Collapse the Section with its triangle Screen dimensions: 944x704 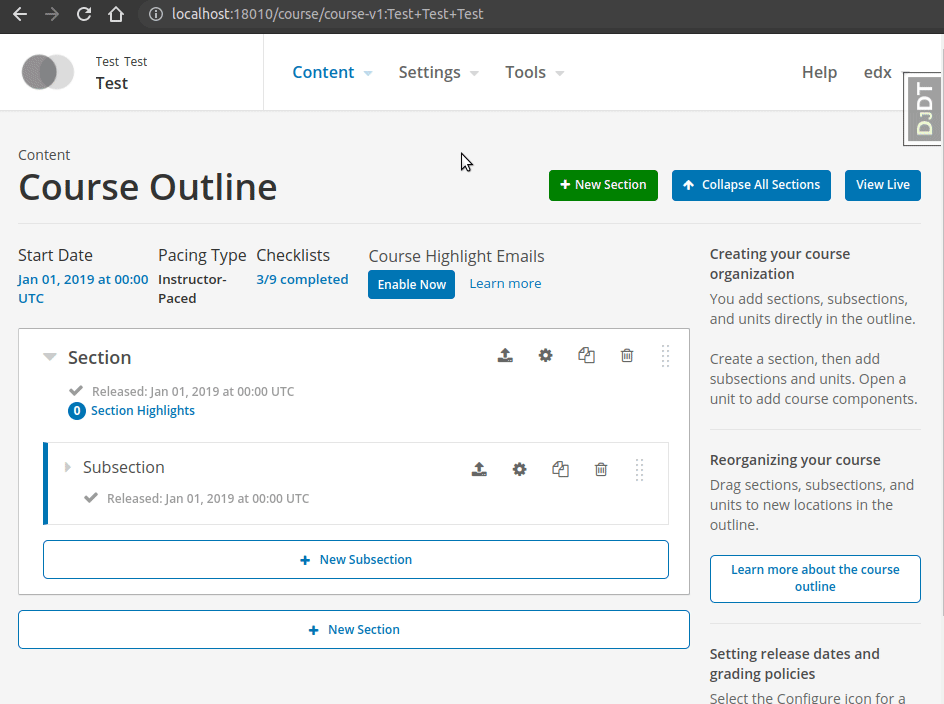click(50, 357)
